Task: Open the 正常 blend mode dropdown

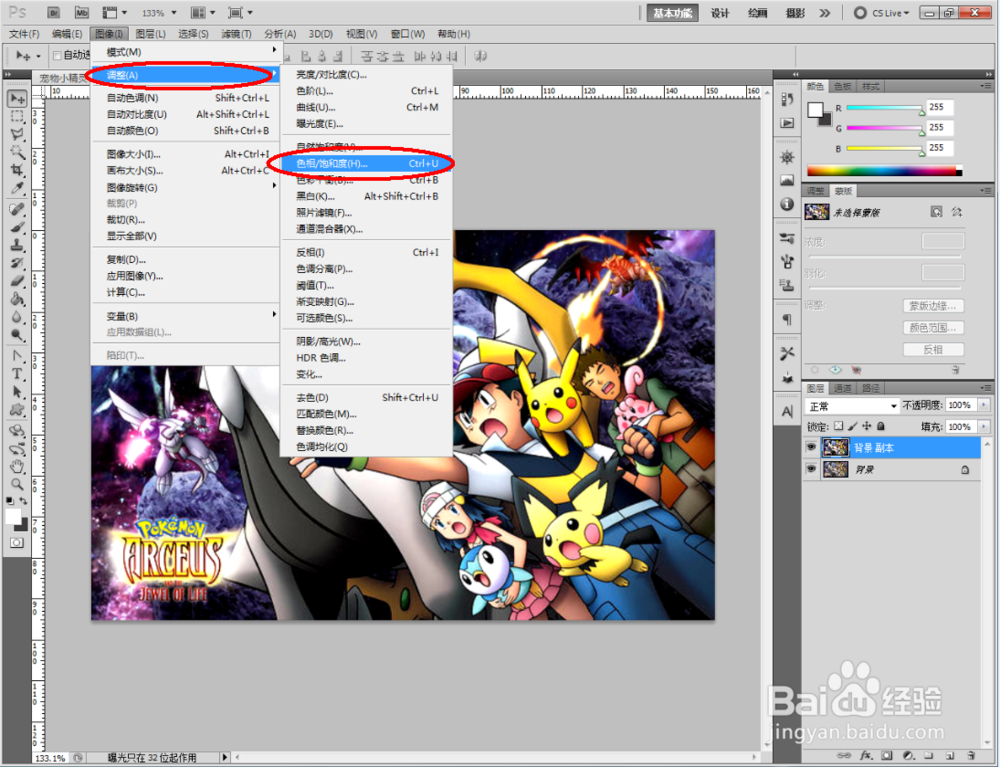Action: click(x=852, y=406)
